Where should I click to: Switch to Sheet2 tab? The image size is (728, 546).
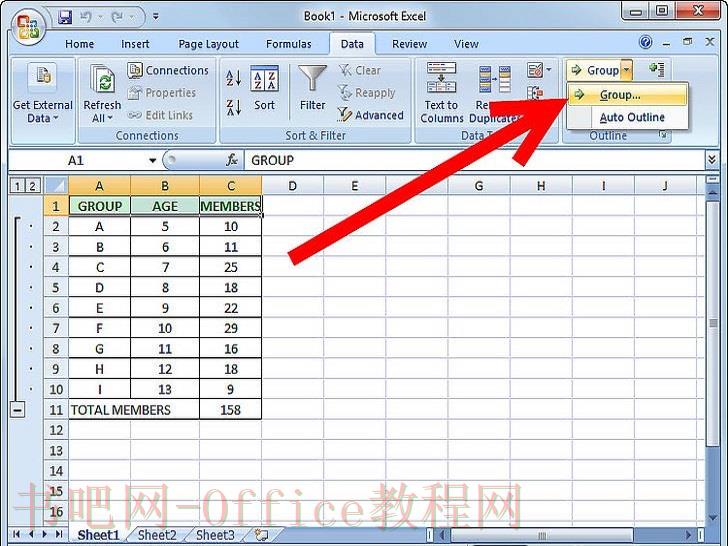click(x=157, y=535)
